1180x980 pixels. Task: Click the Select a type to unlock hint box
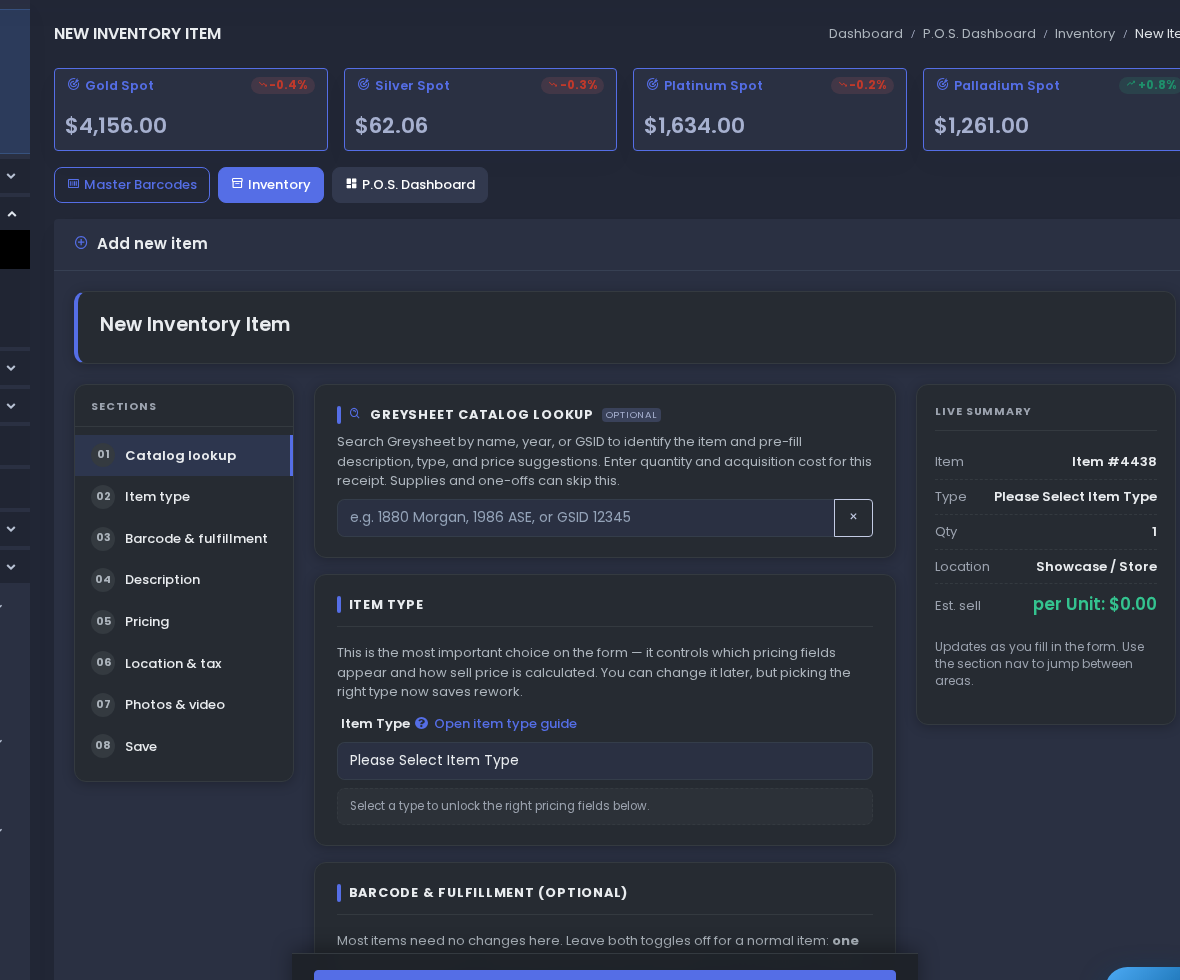pyautogui.click(x=604, y=806)
